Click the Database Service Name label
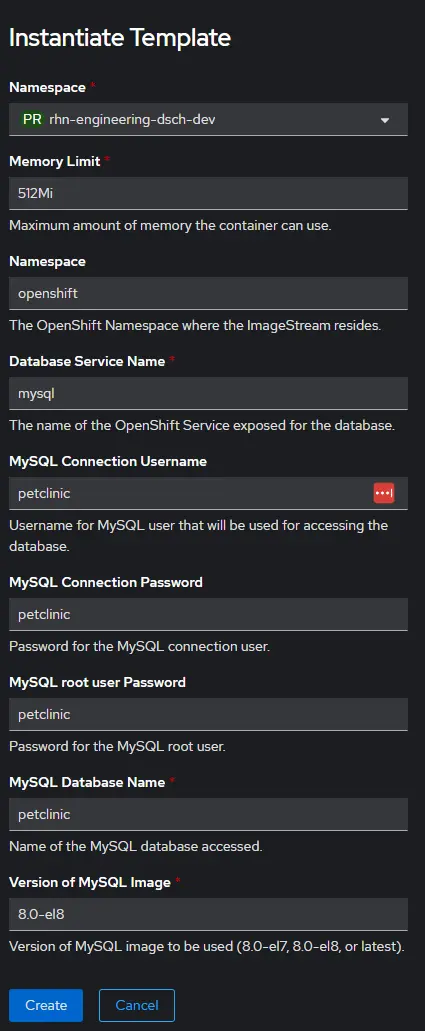Screen dimensions: 425x1031 click(x=87, y=361)
